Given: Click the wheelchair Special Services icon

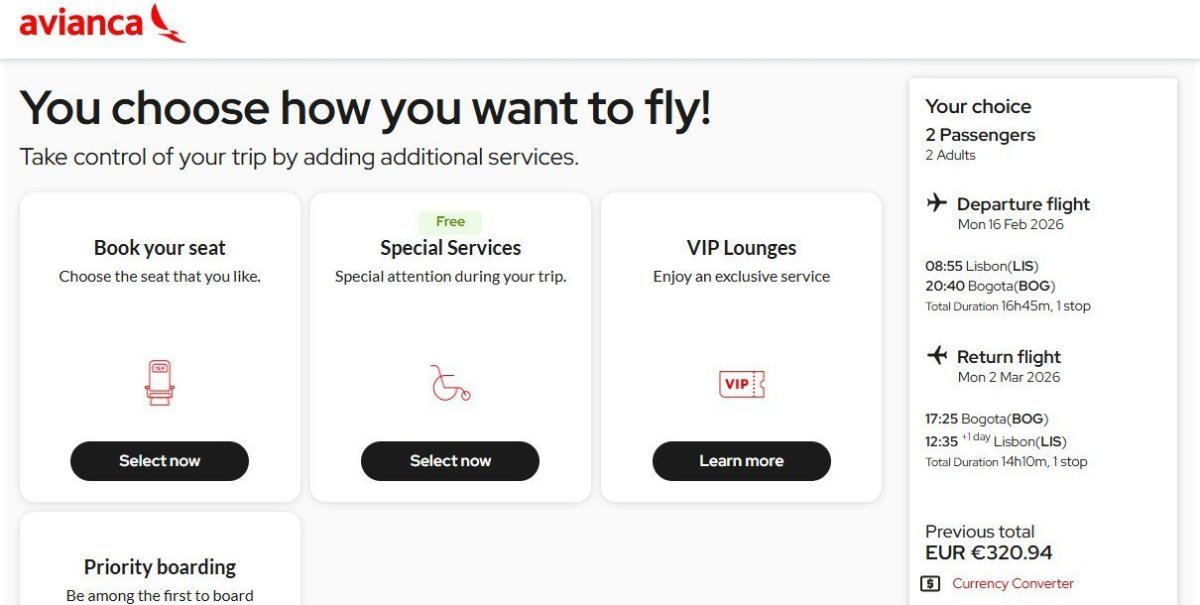Looking at the screenshot, I should [x=450, y=383].
